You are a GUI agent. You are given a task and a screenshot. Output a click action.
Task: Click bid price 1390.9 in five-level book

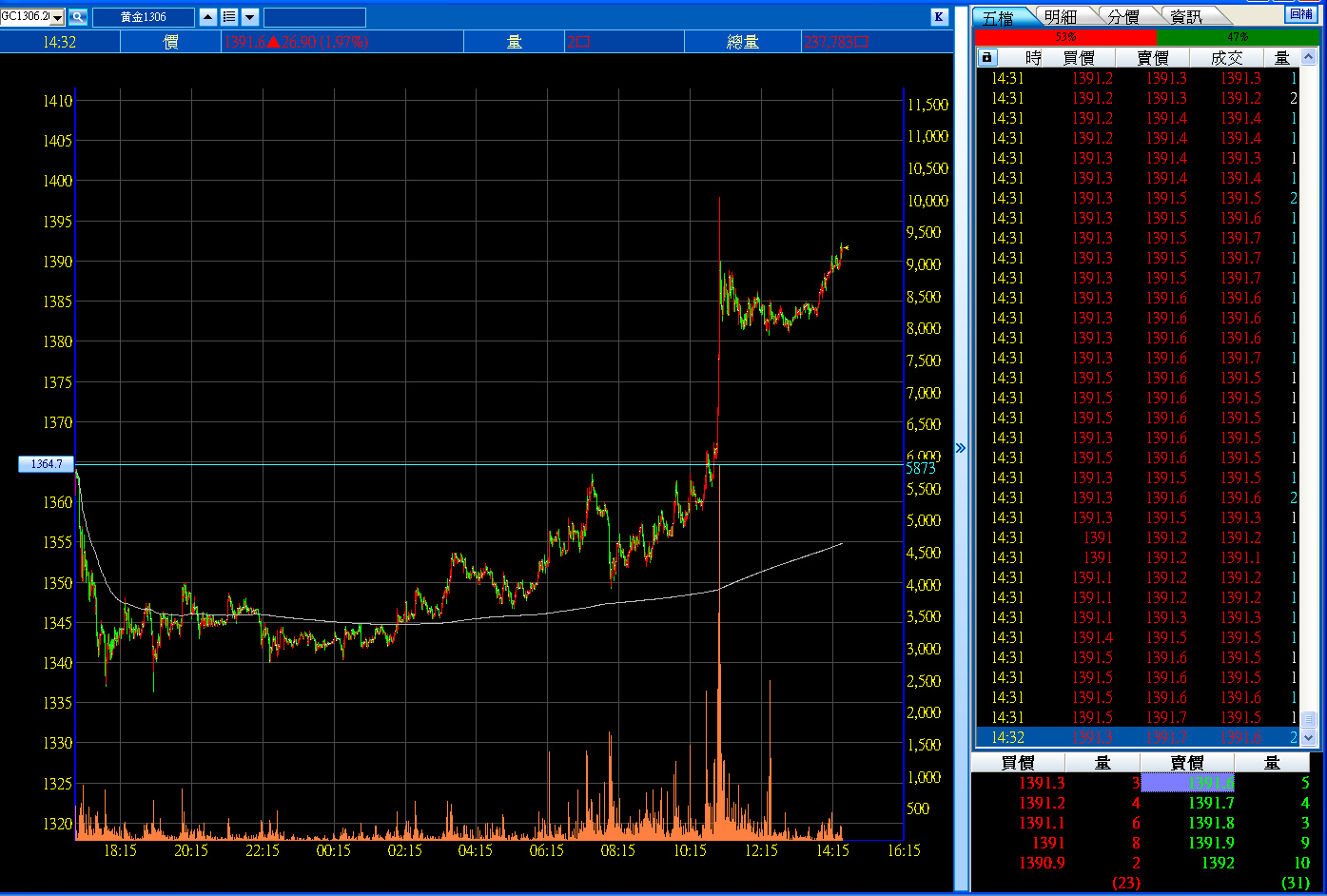pyautogui.click(x=1043, y=863)
